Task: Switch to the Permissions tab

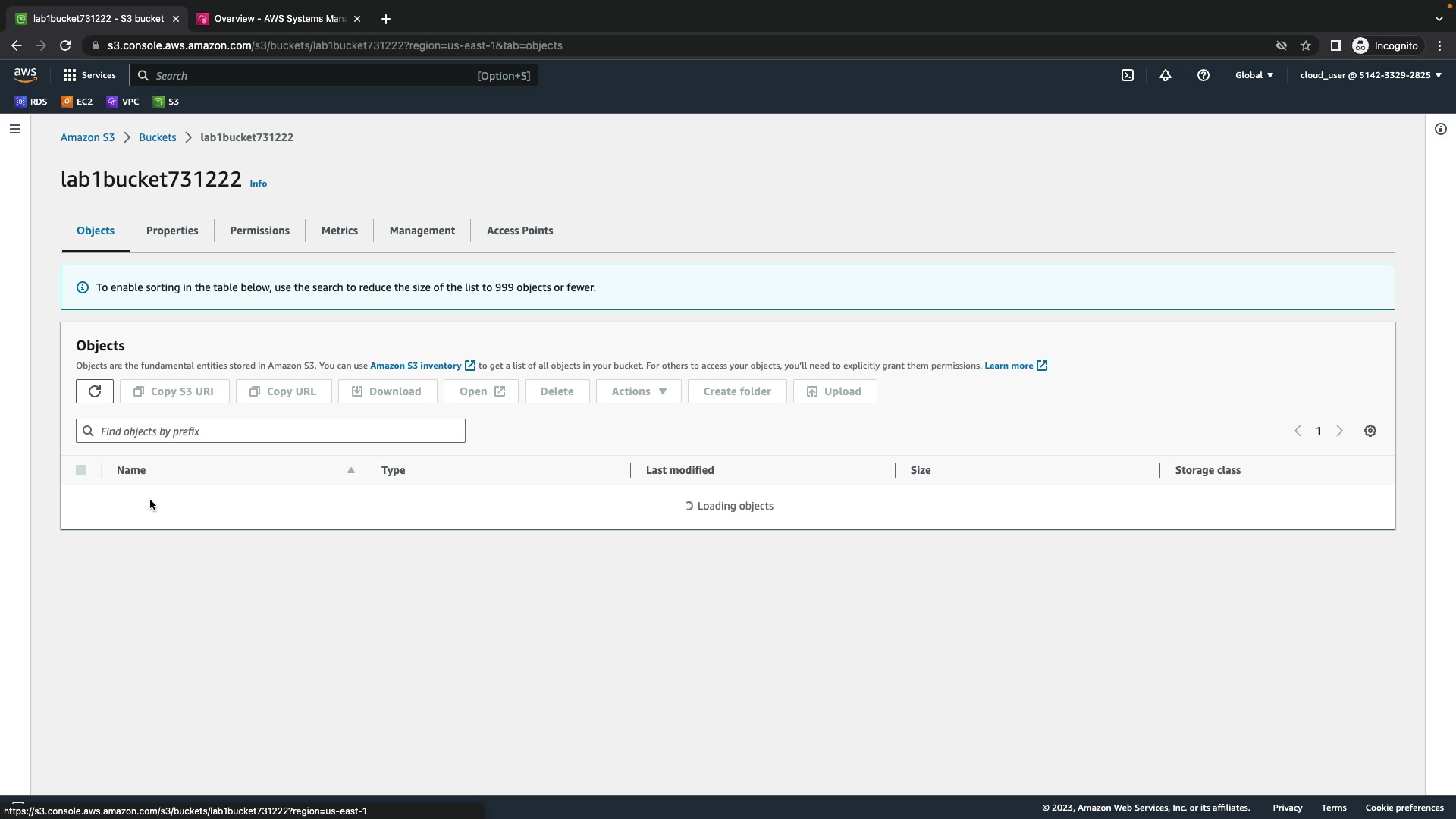Action: tap(259, 231)
